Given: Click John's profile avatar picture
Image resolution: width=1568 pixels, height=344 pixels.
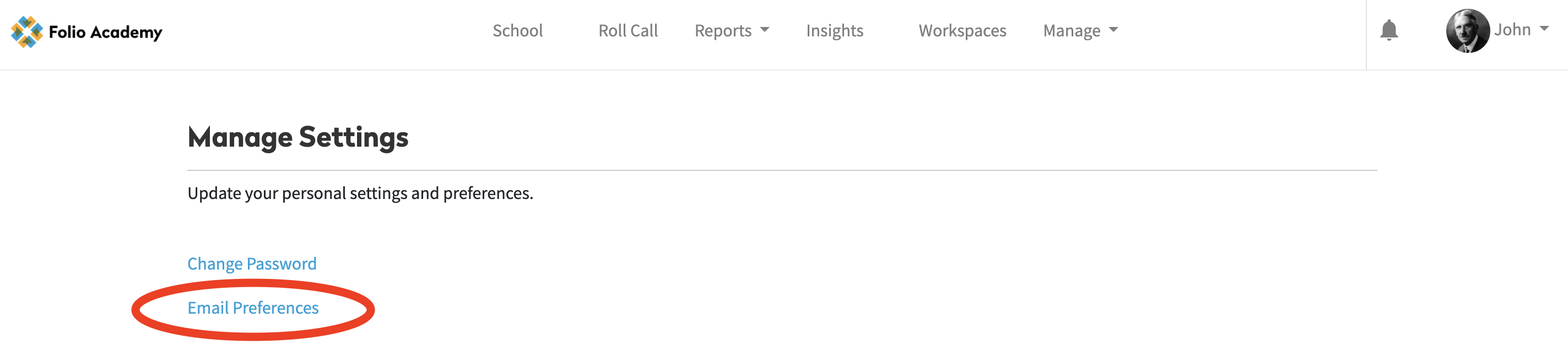Looking at the screenshot, I should click(x=1467, y=30).
